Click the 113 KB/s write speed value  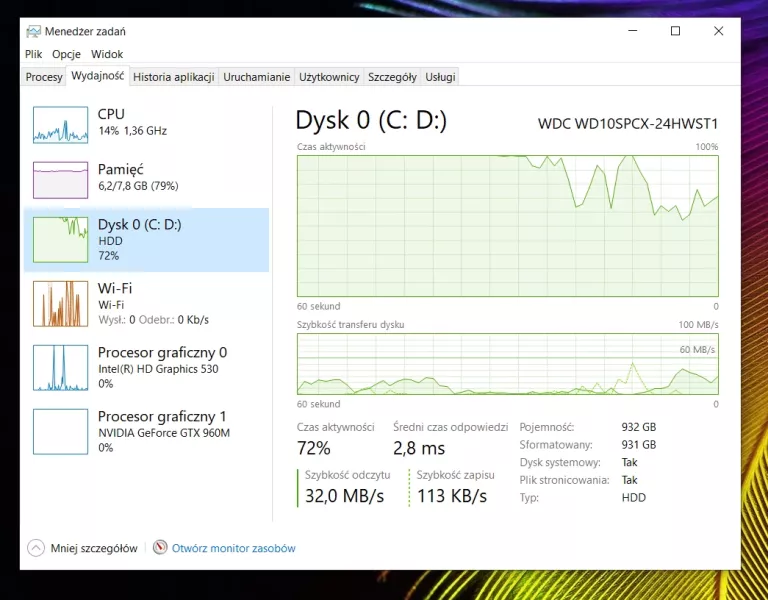click(452, 496)
